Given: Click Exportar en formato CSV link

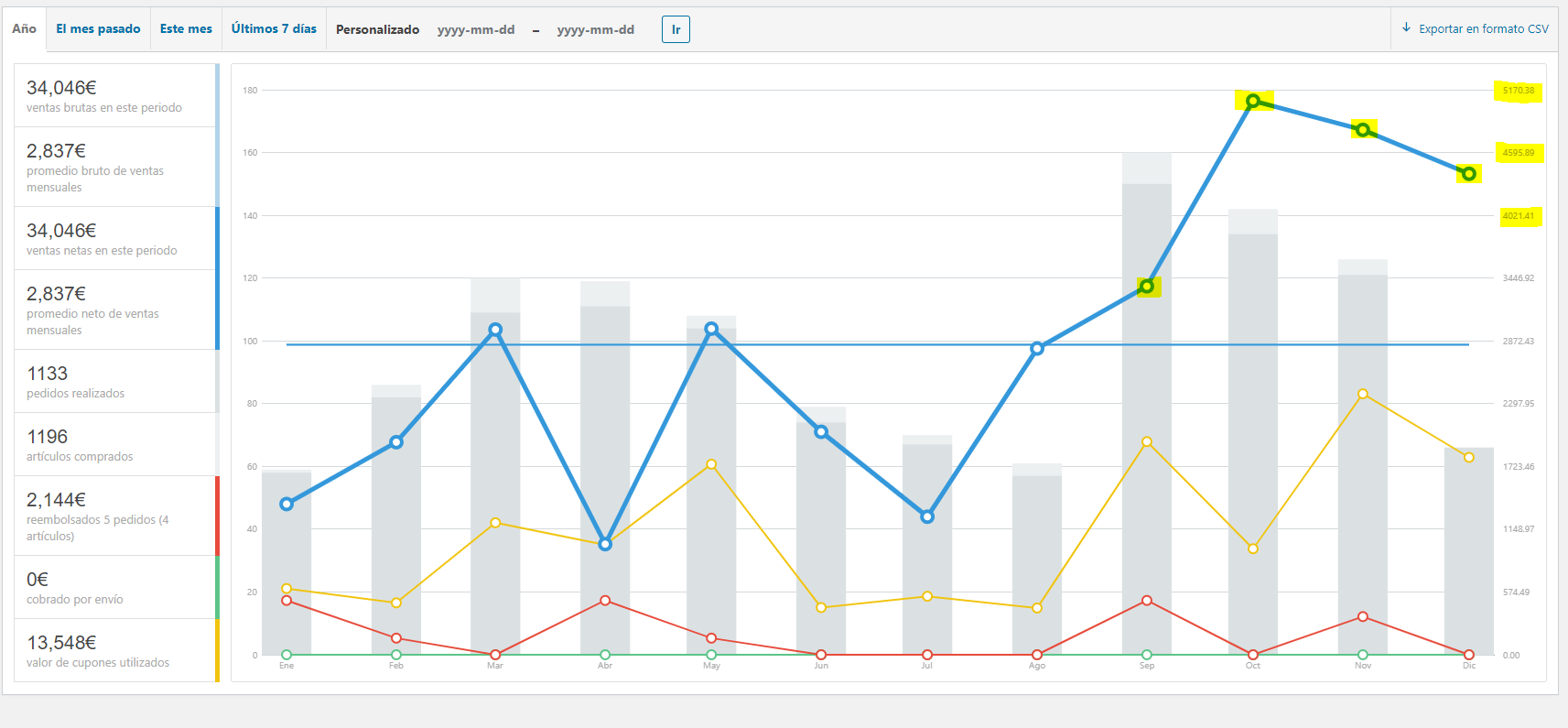Looking at the screenshot, I should 1483,29.
